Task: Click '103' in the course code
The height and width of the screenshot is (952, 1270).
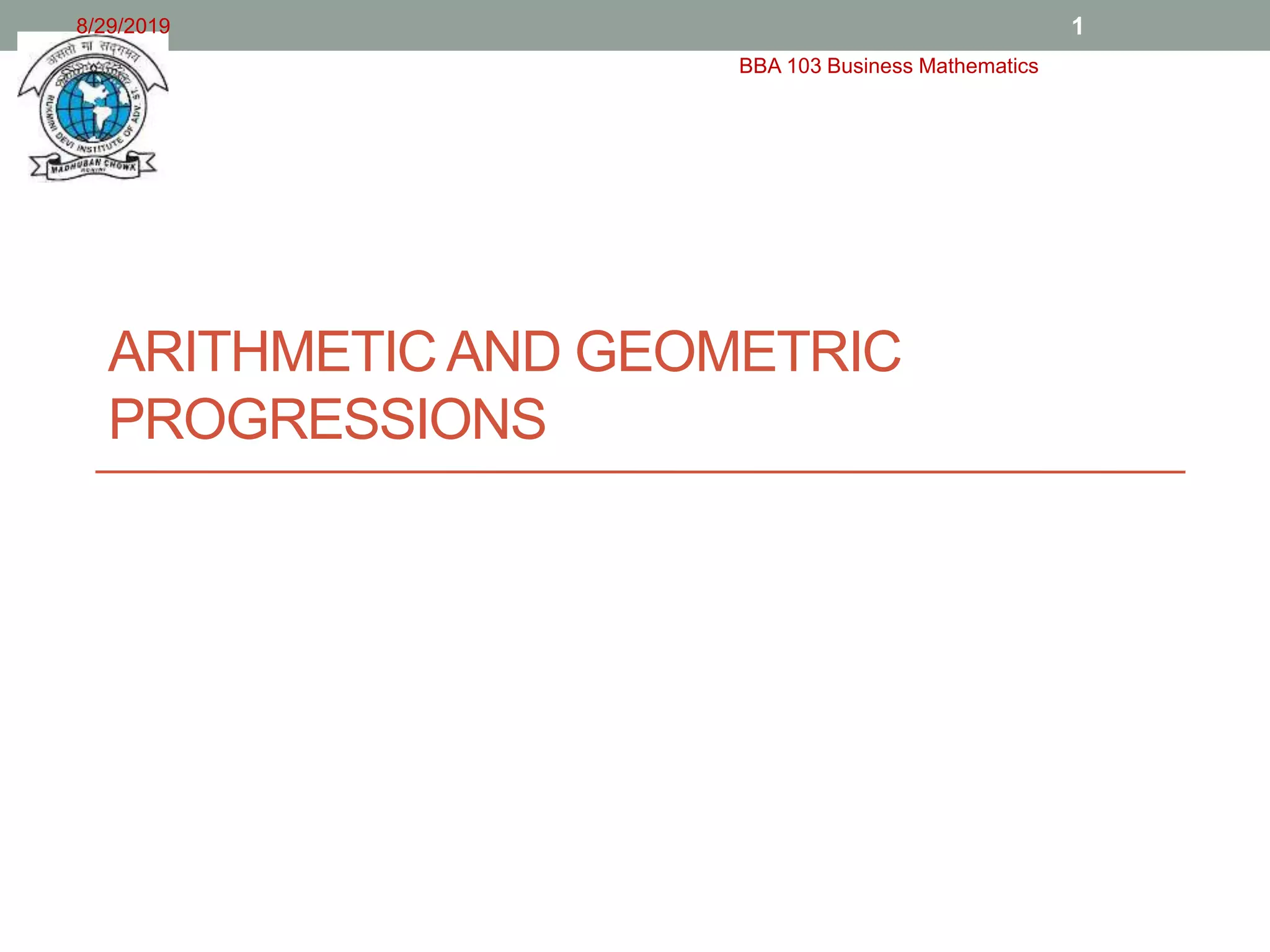Action: (x=804, y=66)
